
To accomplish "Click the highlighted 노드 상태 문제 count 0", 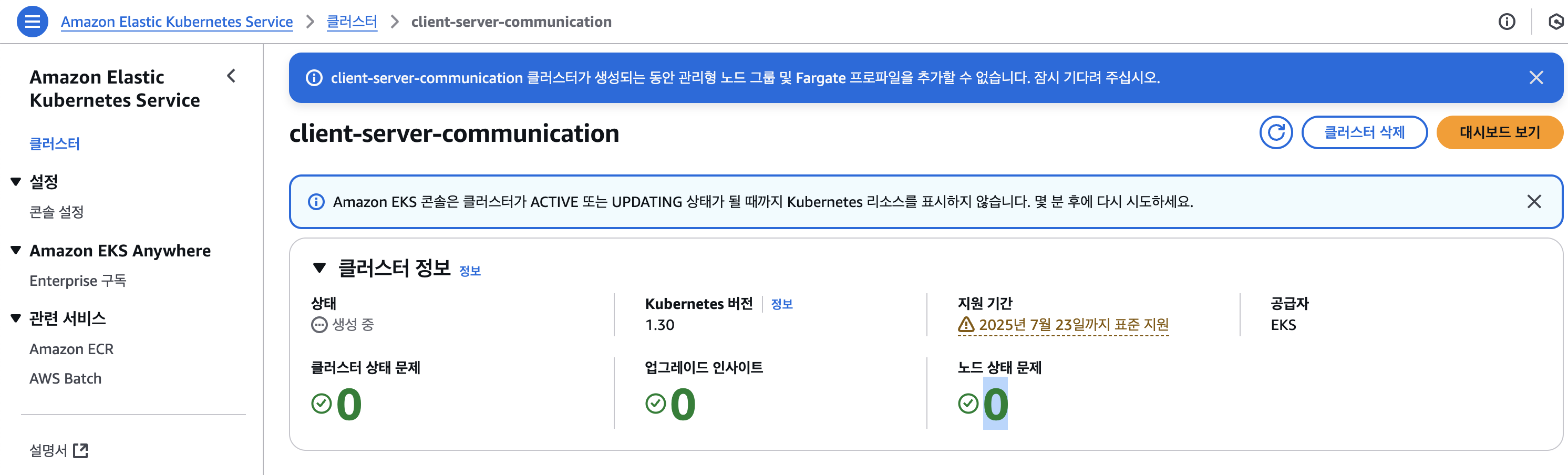I will coord(995,404).
